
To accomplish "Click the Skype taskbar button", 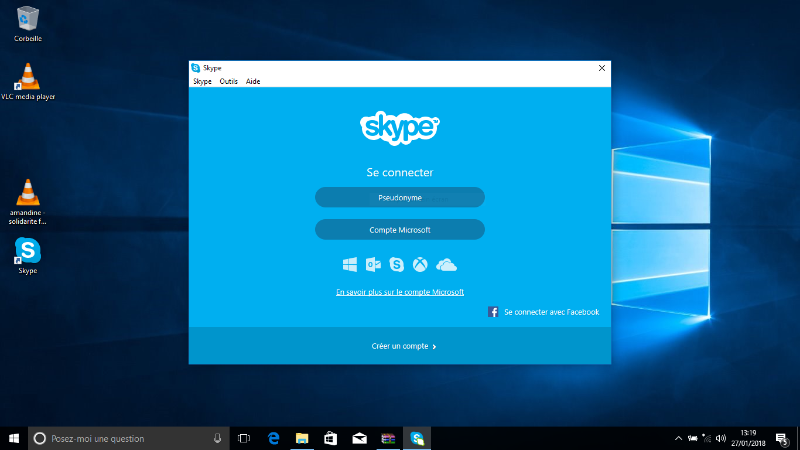I will tap(417, 438).
